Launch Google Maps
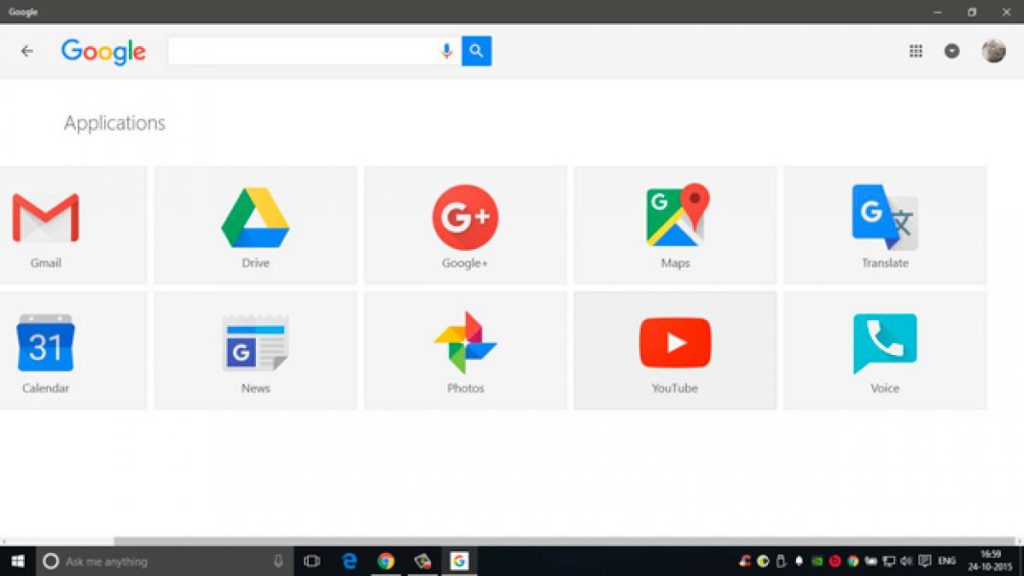The height and width of the screenshot is (576, 1024). (675, 220)
